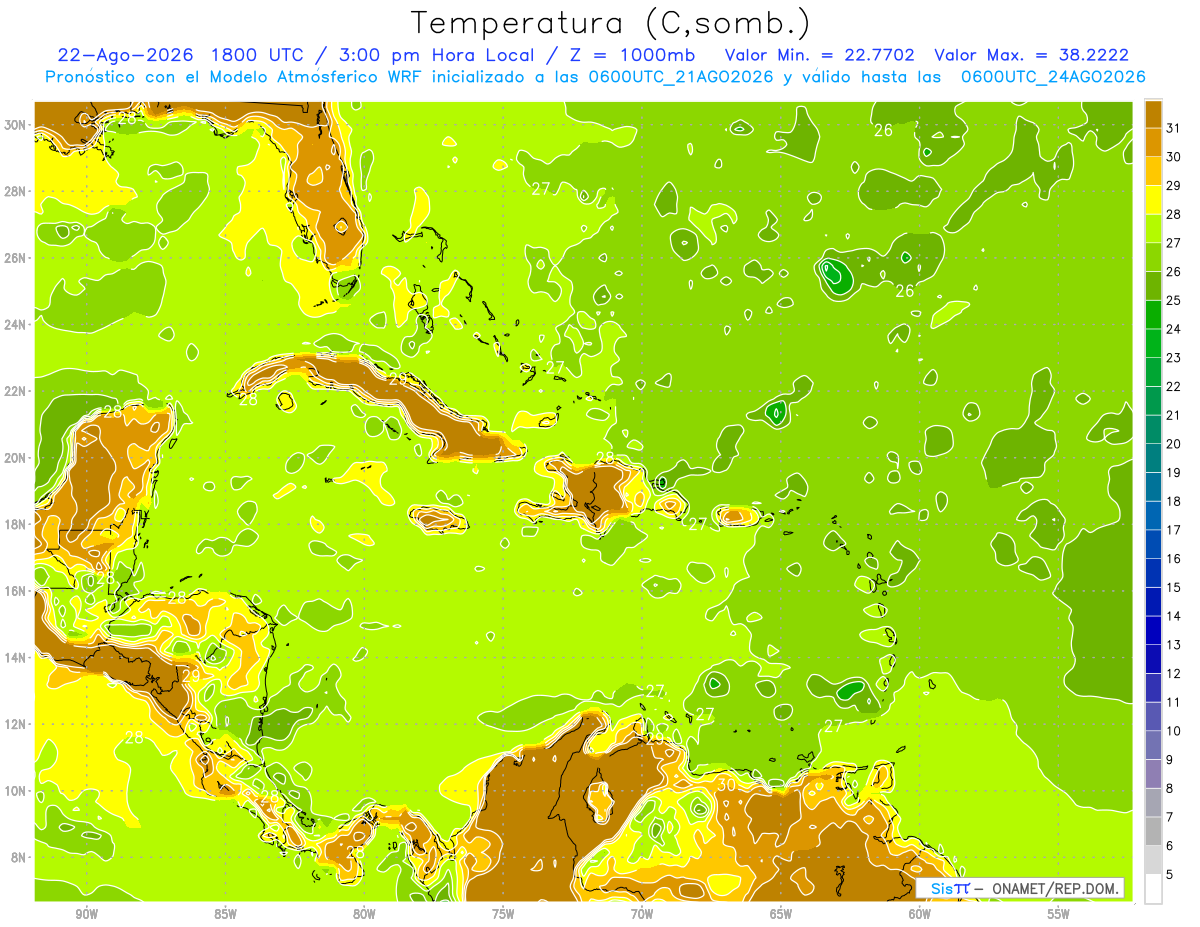Click the "85W" longitude axis label
This screenshot has width=1200, height=927.
225,914
